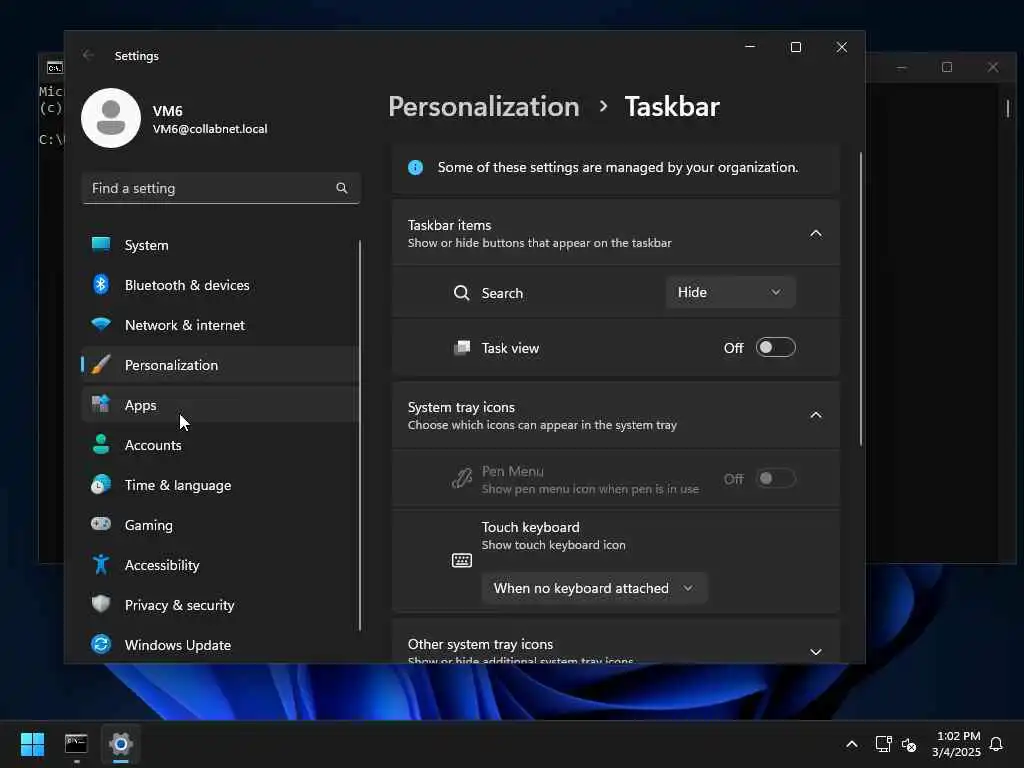
Task: Click the Network & internet wifi icon
Action: click(x=101, y=324)
